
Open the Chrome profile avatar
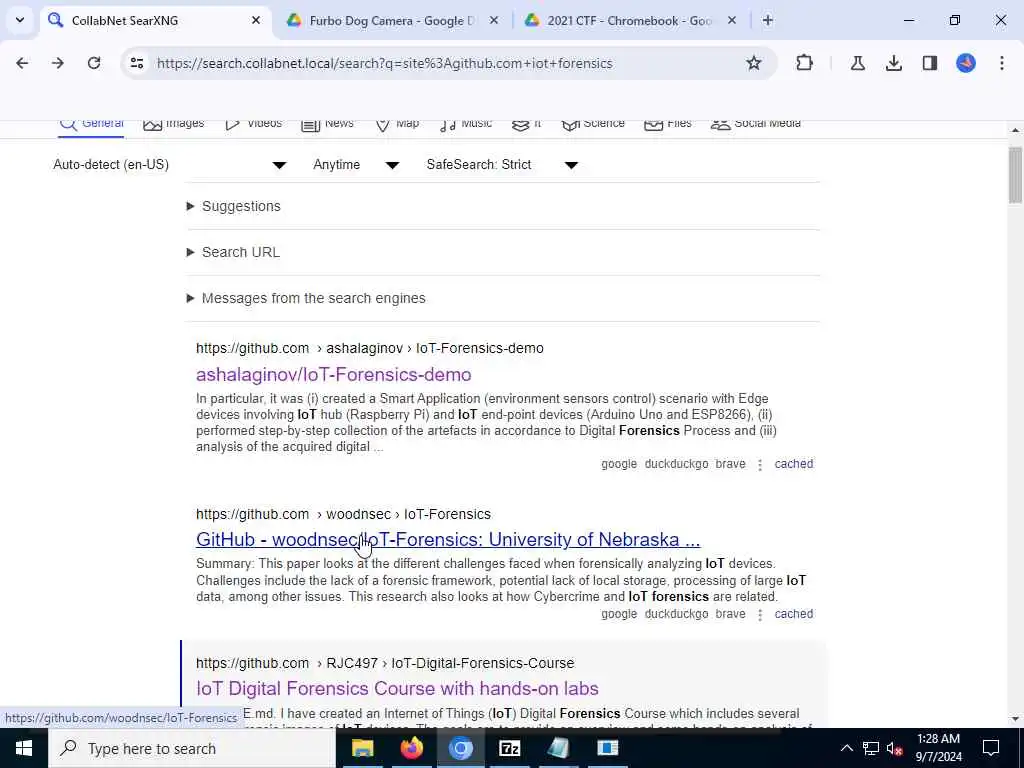click(x=966, y=63)
